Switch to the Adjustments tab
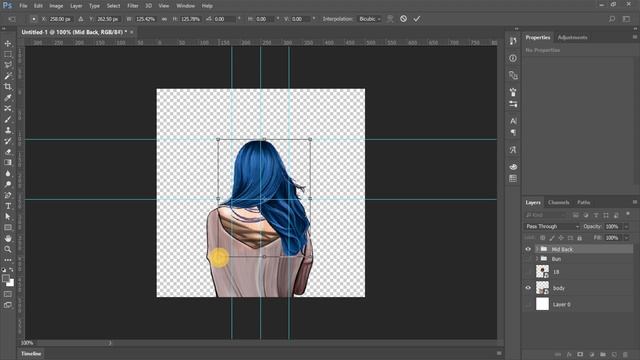Image resolution: width=640 pixels, height=360 pixels. [572, 38]
